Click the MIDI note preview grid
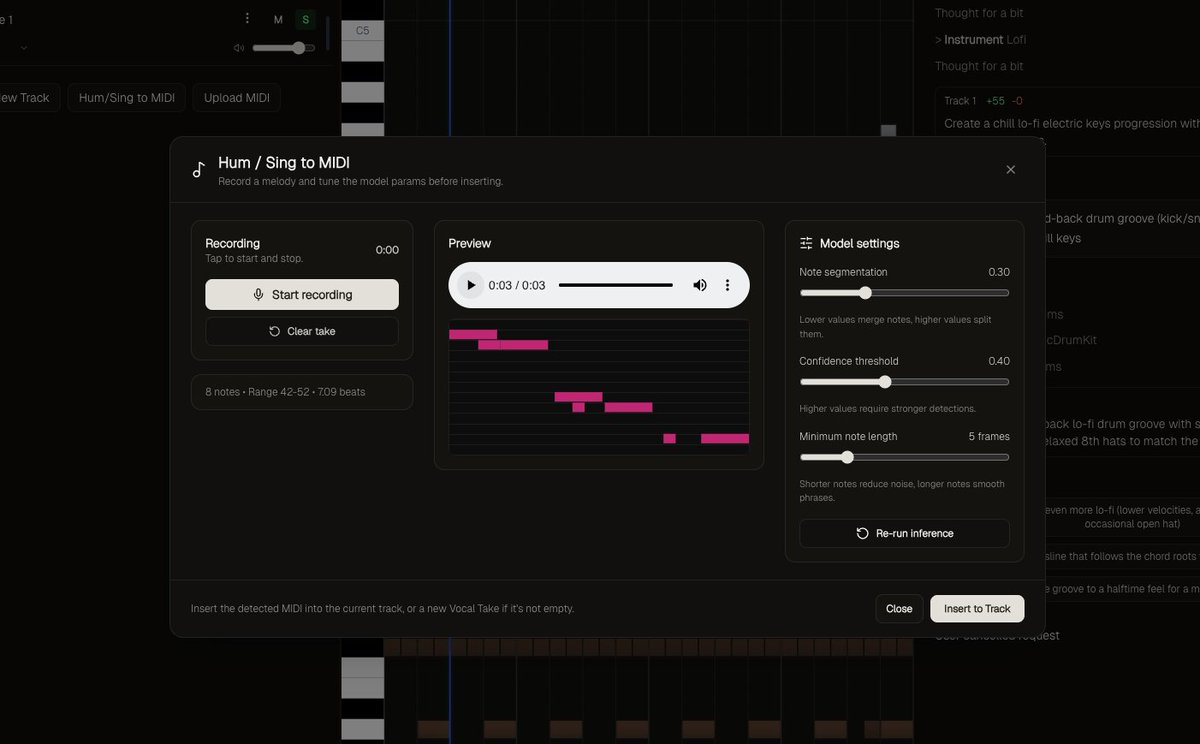Screen dimensions: 1200x744 pos(598,387)
